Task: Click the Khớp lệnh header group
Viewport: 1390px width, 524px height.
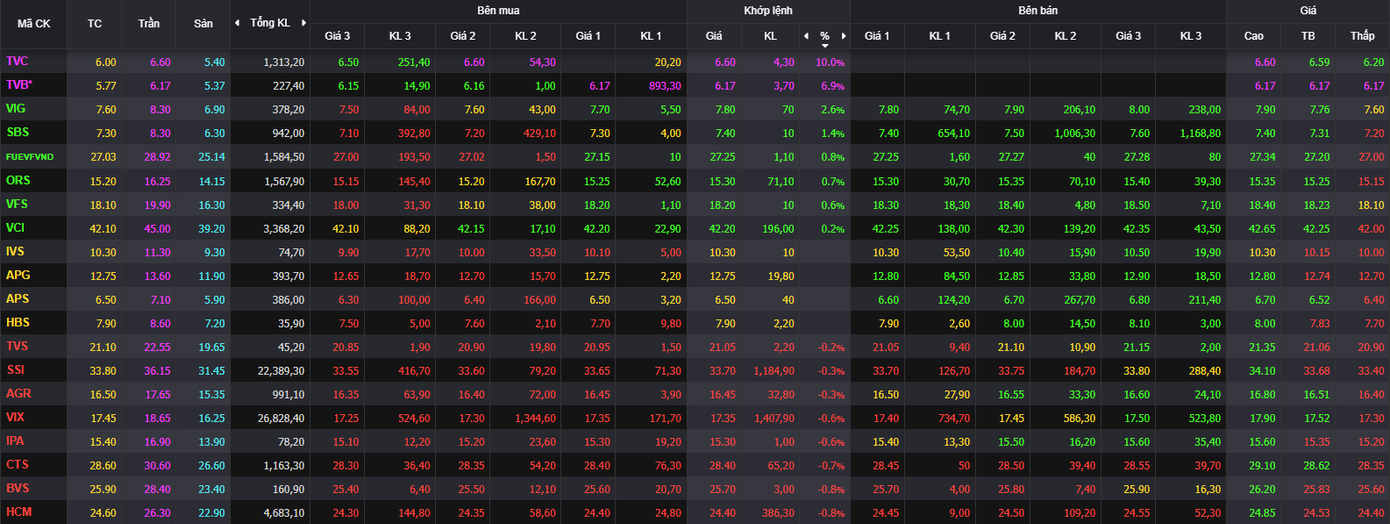Action: [x=767, y=10]
